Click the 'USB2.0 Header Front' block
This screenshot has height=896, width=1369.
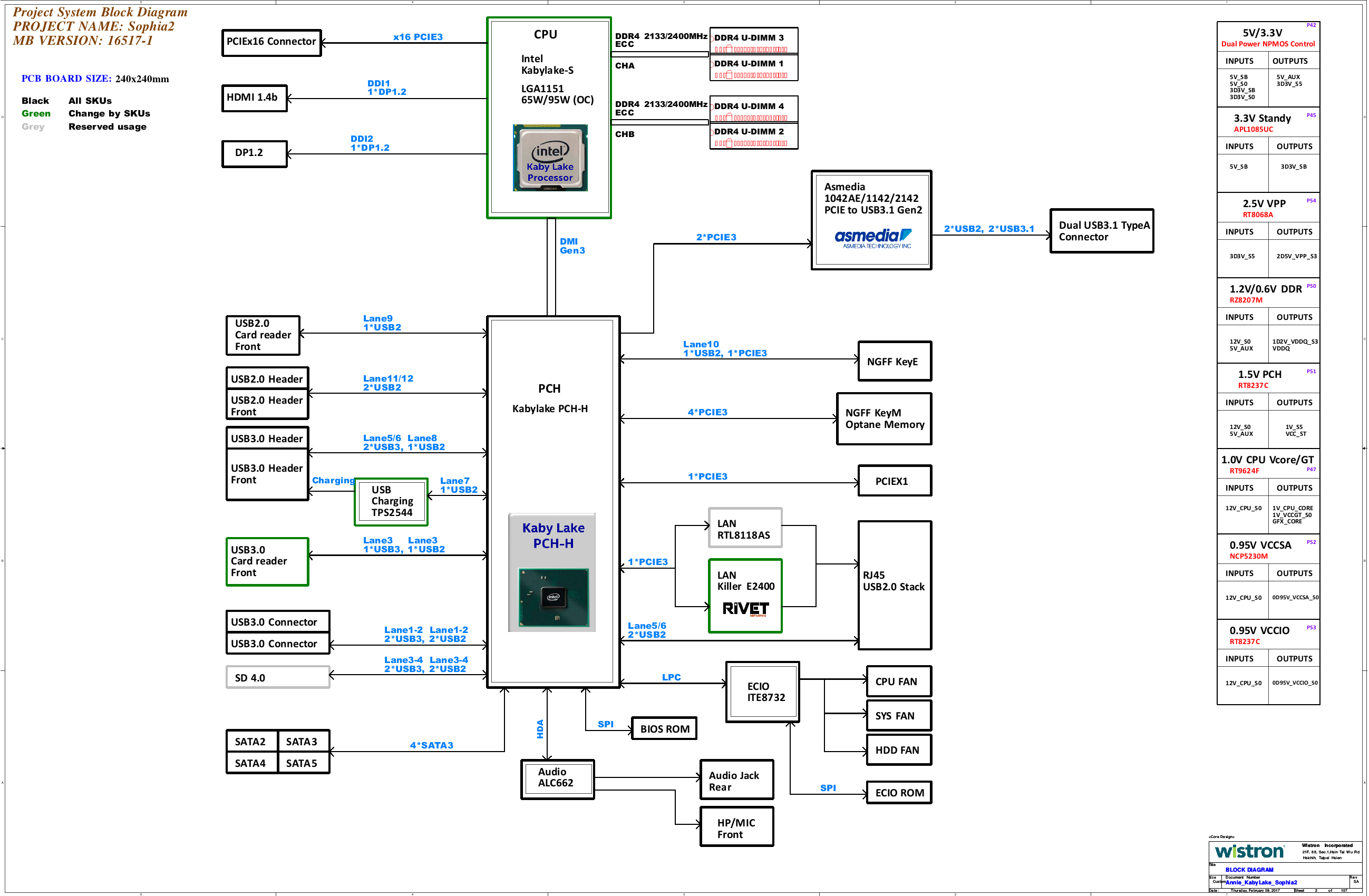coord(267,405)
